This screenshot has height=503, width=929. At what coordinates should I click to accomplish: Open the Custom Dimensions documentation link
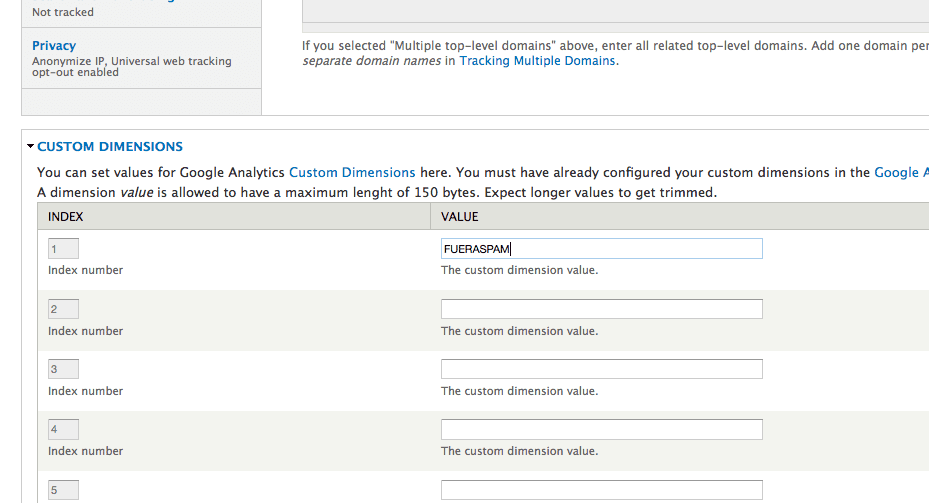[x=352, y=172]
